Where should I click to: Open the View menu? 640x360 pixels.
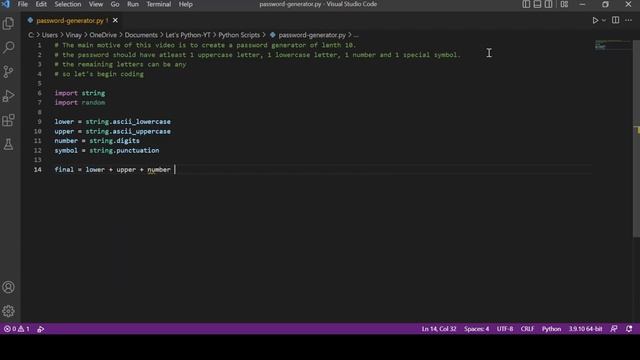[x=96, y=4]
